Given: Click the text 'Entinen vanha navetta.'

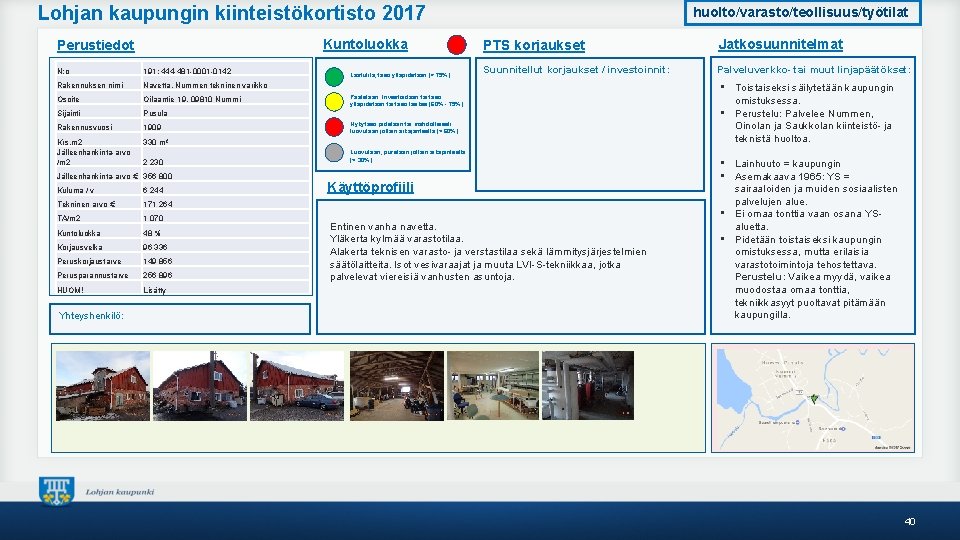Looking at the screenshot, I should 383,227.
